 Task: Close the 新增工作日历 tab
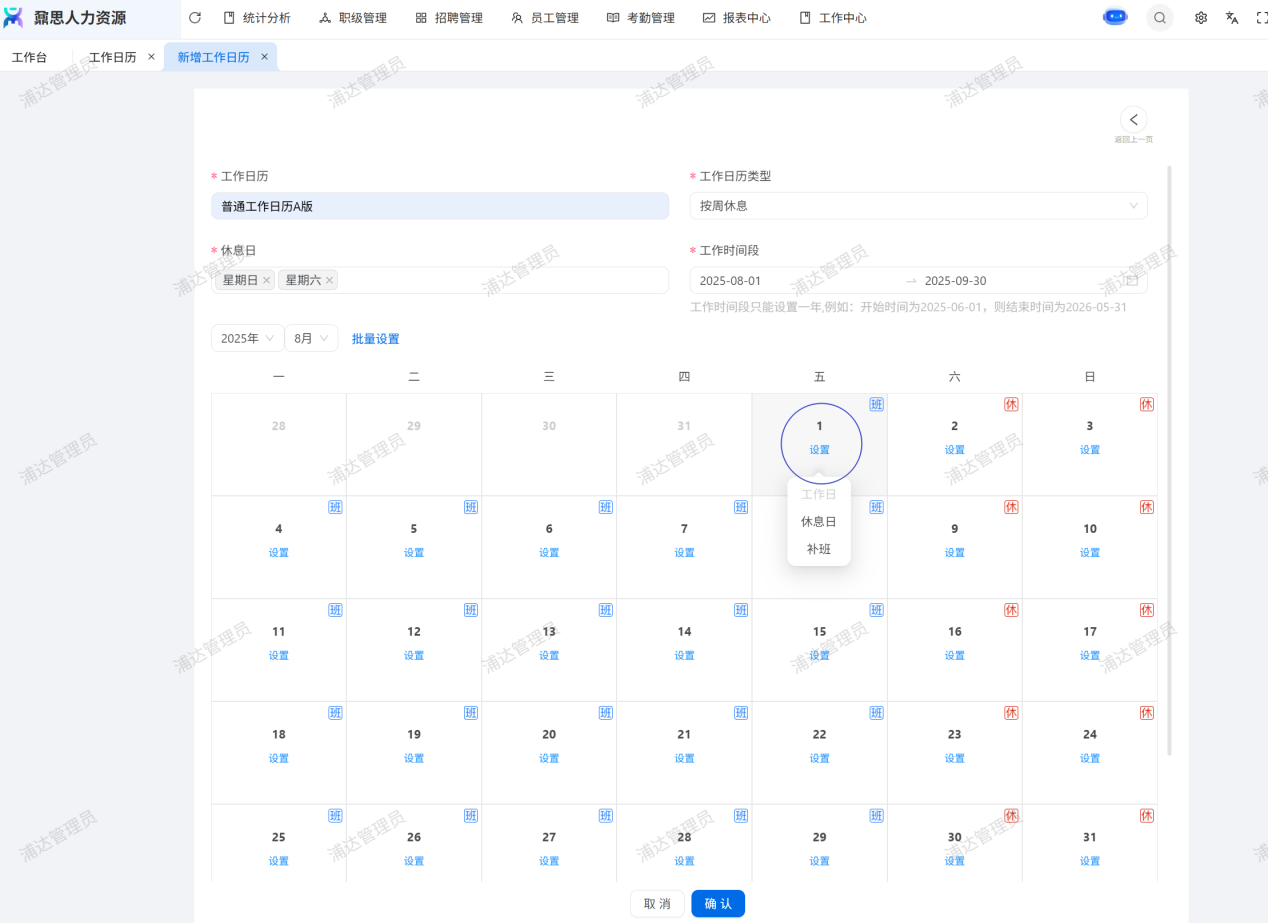coord(265,57)
